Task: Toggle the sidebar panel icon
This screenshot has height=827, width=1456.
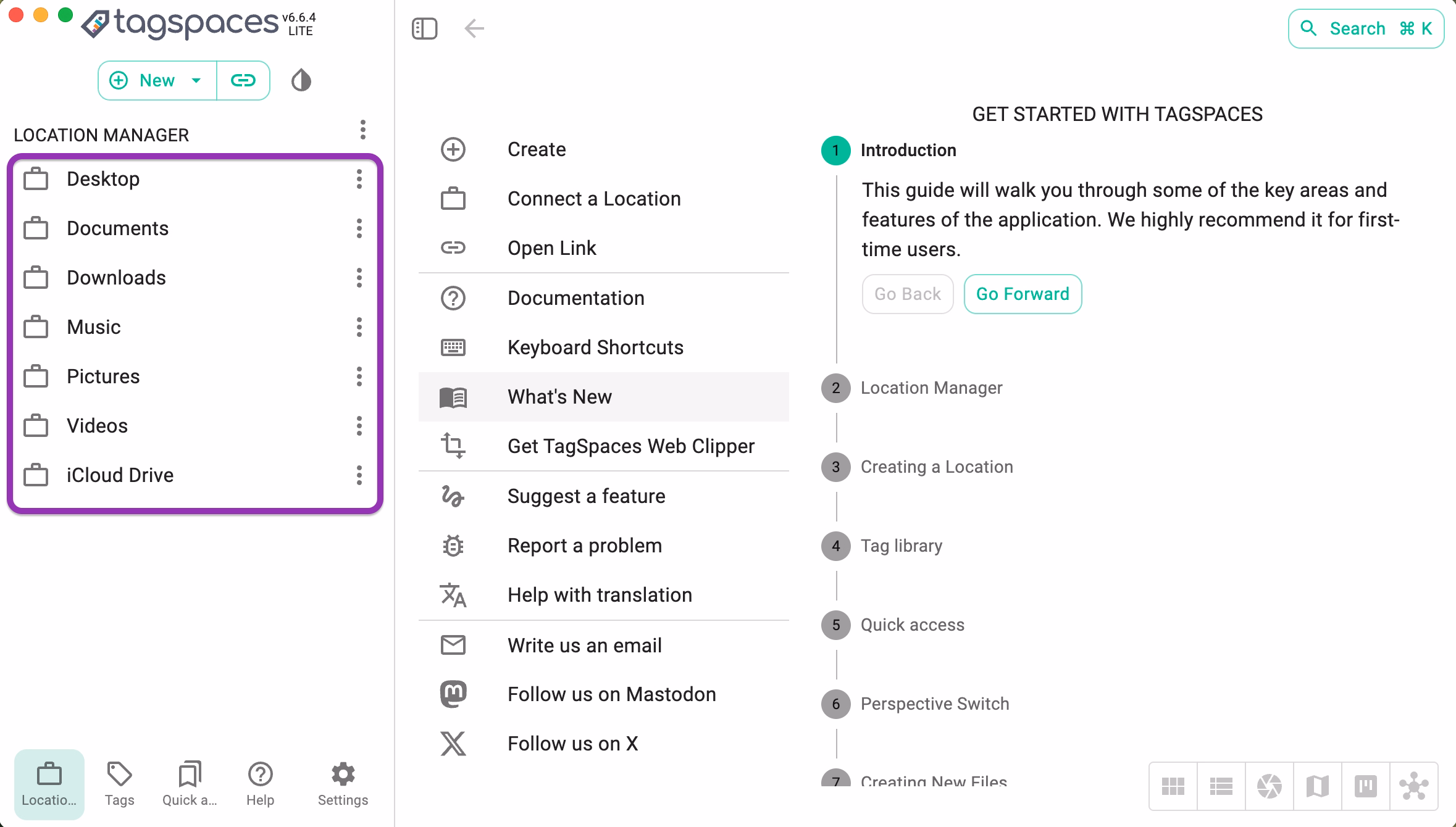Action: [x=424, y=28]
